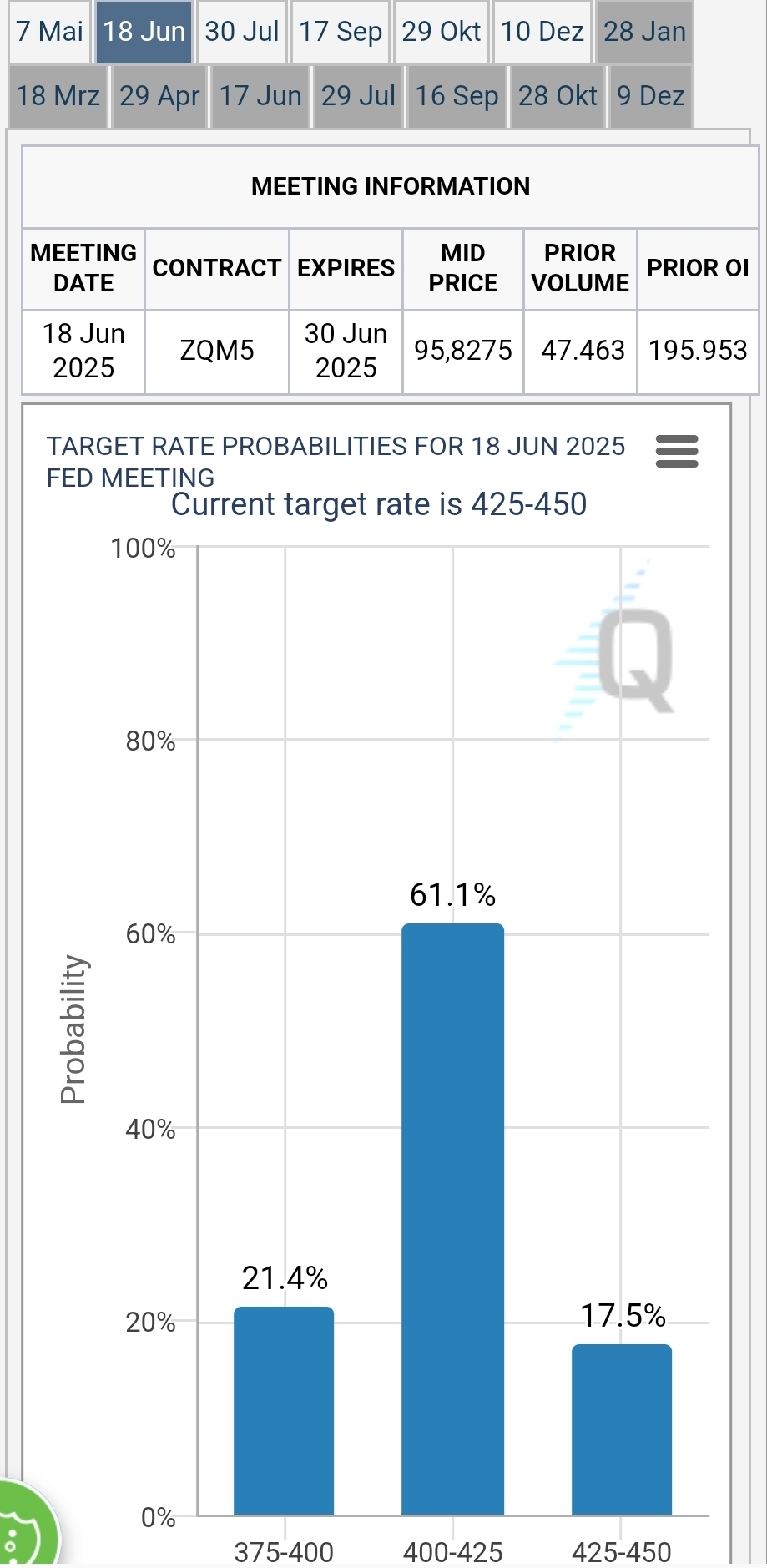Open the 17 Jun meeting tab
767x1568 pixels.
point(260,96)
